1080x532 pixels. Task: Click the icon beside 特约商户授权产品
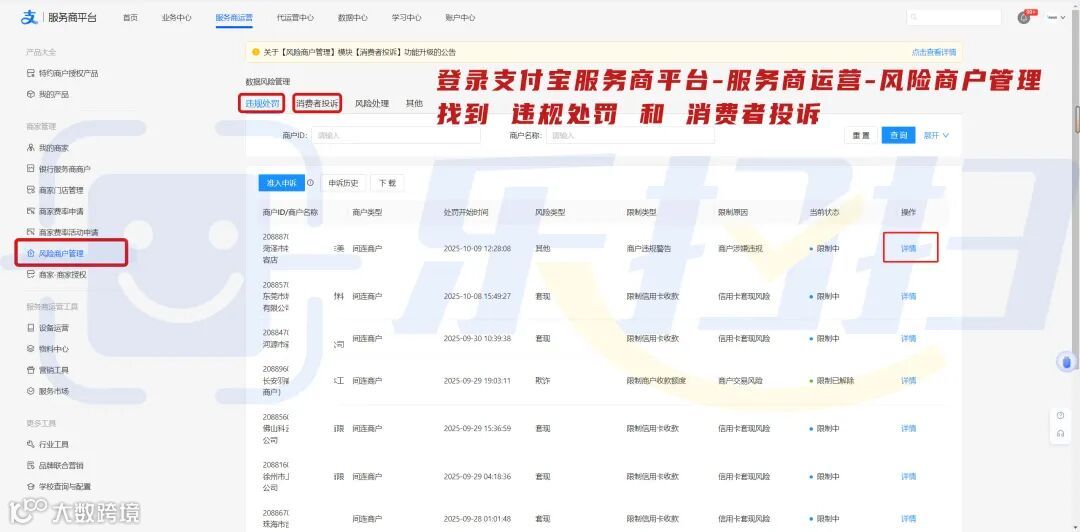(x=30, y=73)
